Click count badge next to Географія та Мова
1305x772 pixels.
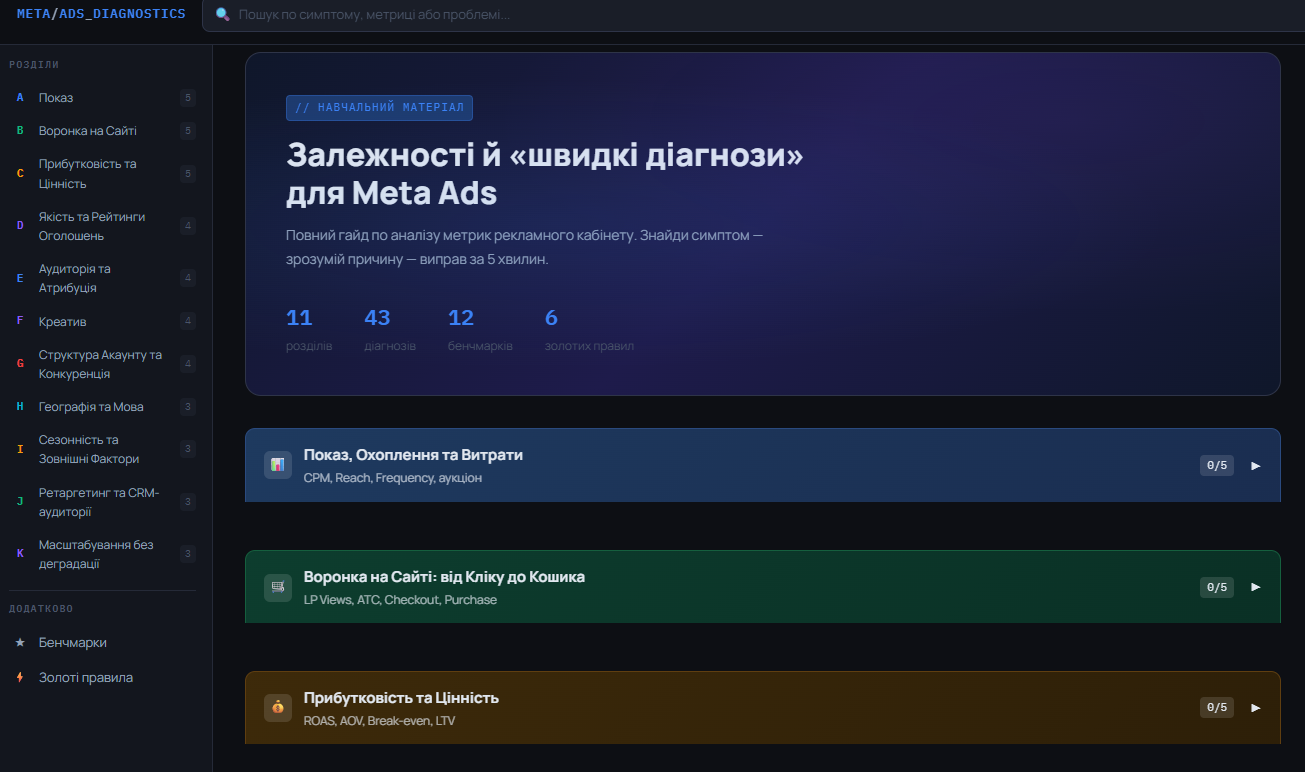(x=188, y=407)
